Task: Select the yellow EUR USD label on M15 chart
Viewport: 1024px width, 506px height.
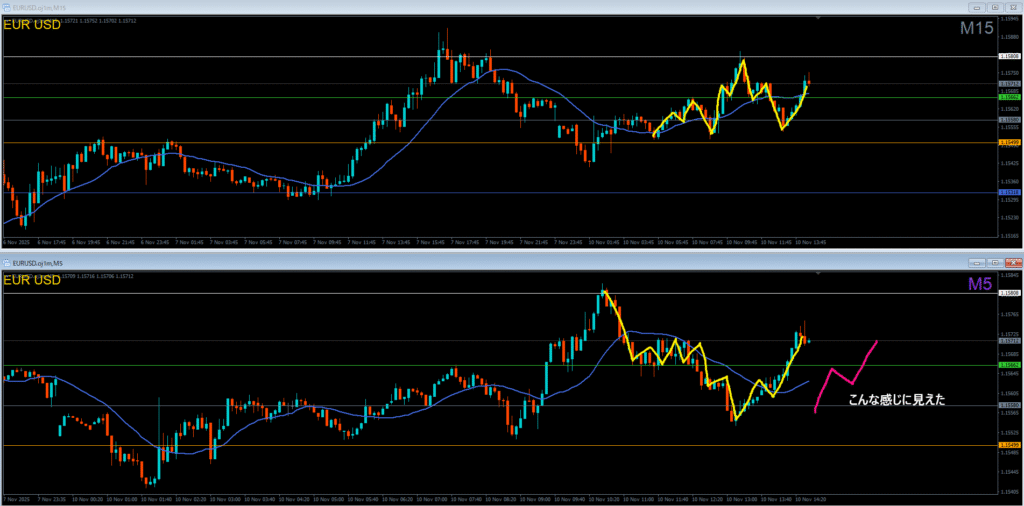Action: click(33, 25)
